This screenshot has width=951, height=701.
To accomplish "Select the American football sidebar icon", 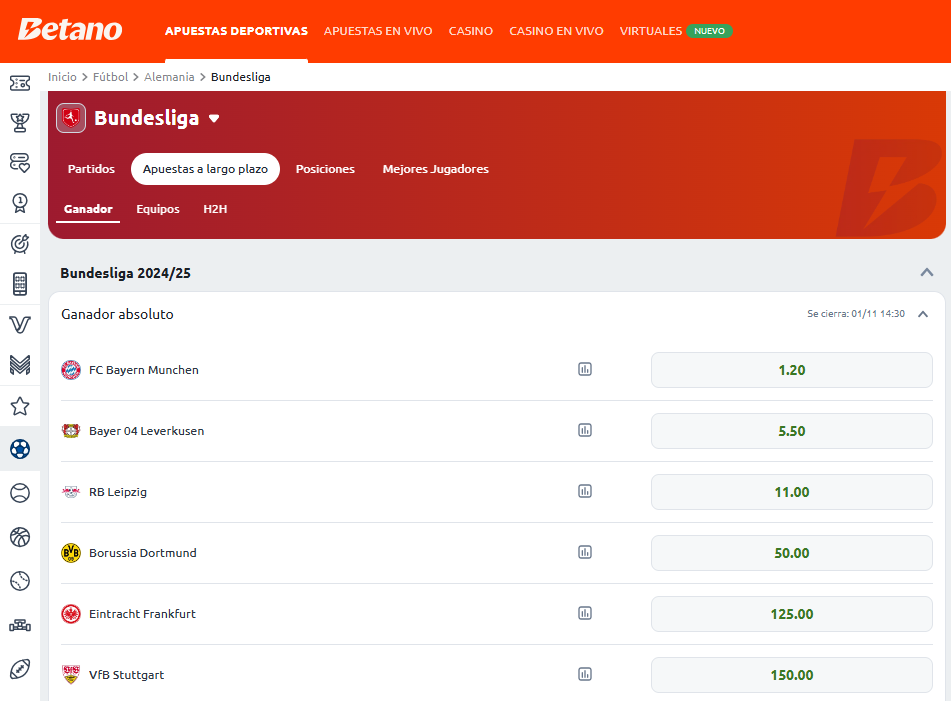I will [20, 669].
